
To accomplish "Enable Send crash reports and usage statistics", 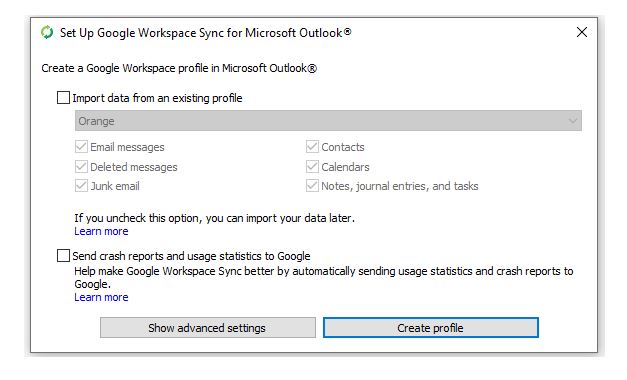I will [63, 256].
